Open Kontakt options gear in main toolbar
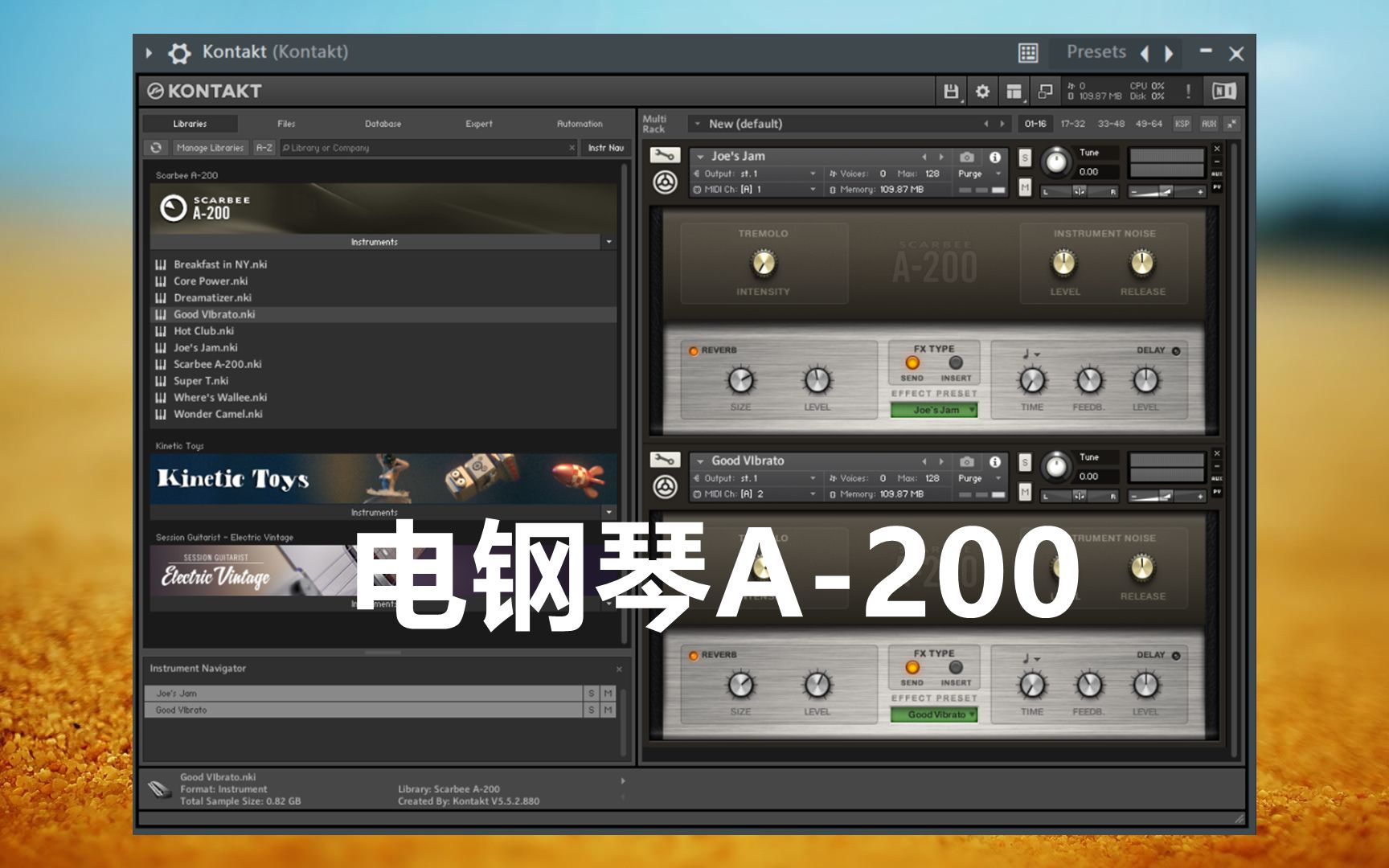Image resolution: width=1389 pixels, height=868 pixels. click(x=982, y=92)
